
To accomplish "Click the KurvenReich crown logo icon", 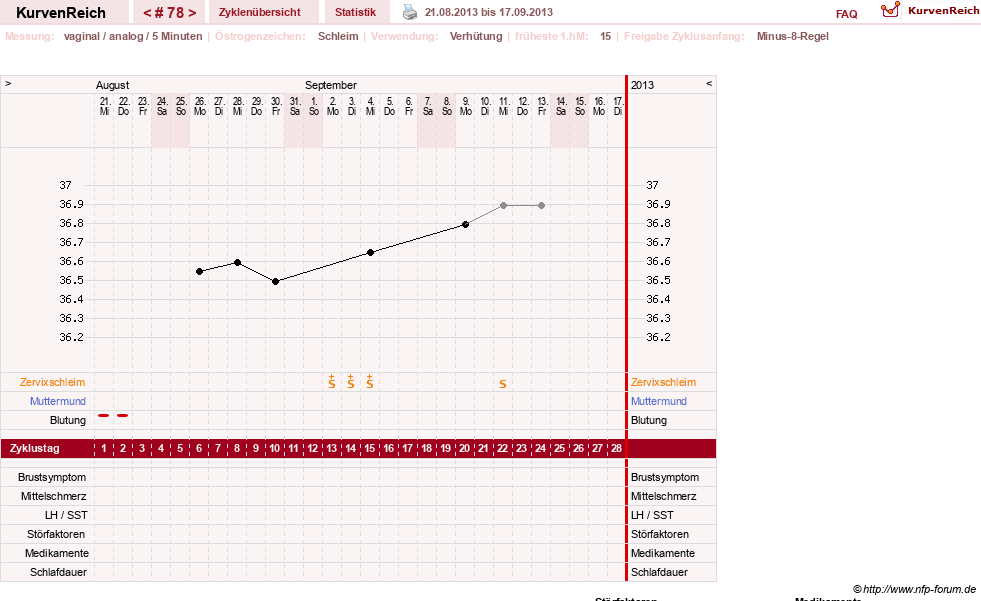I will coord(890,10).
